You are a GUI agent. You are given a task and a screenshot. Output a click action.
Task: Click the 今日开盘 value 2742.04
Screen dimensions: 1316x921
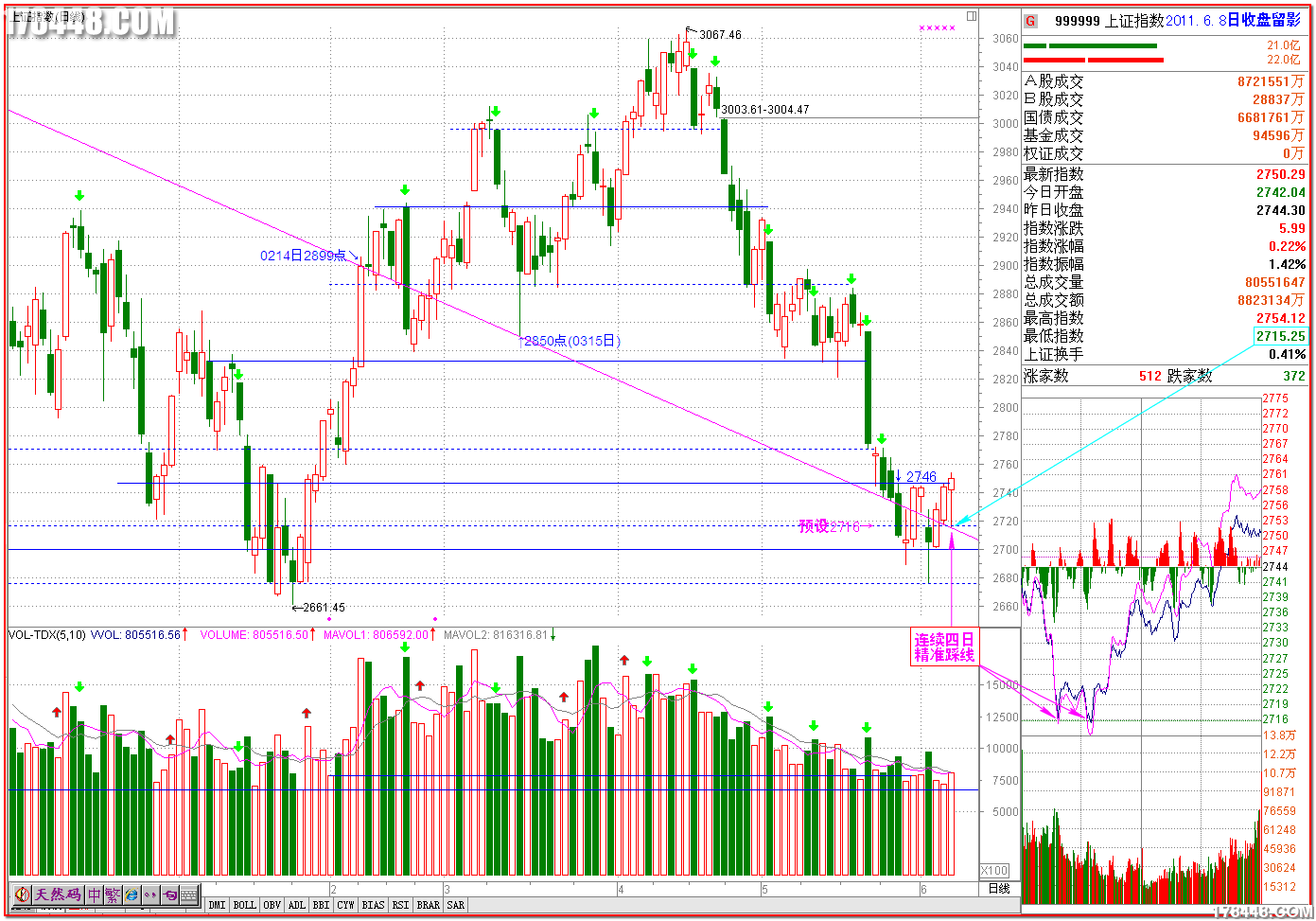1281,192
